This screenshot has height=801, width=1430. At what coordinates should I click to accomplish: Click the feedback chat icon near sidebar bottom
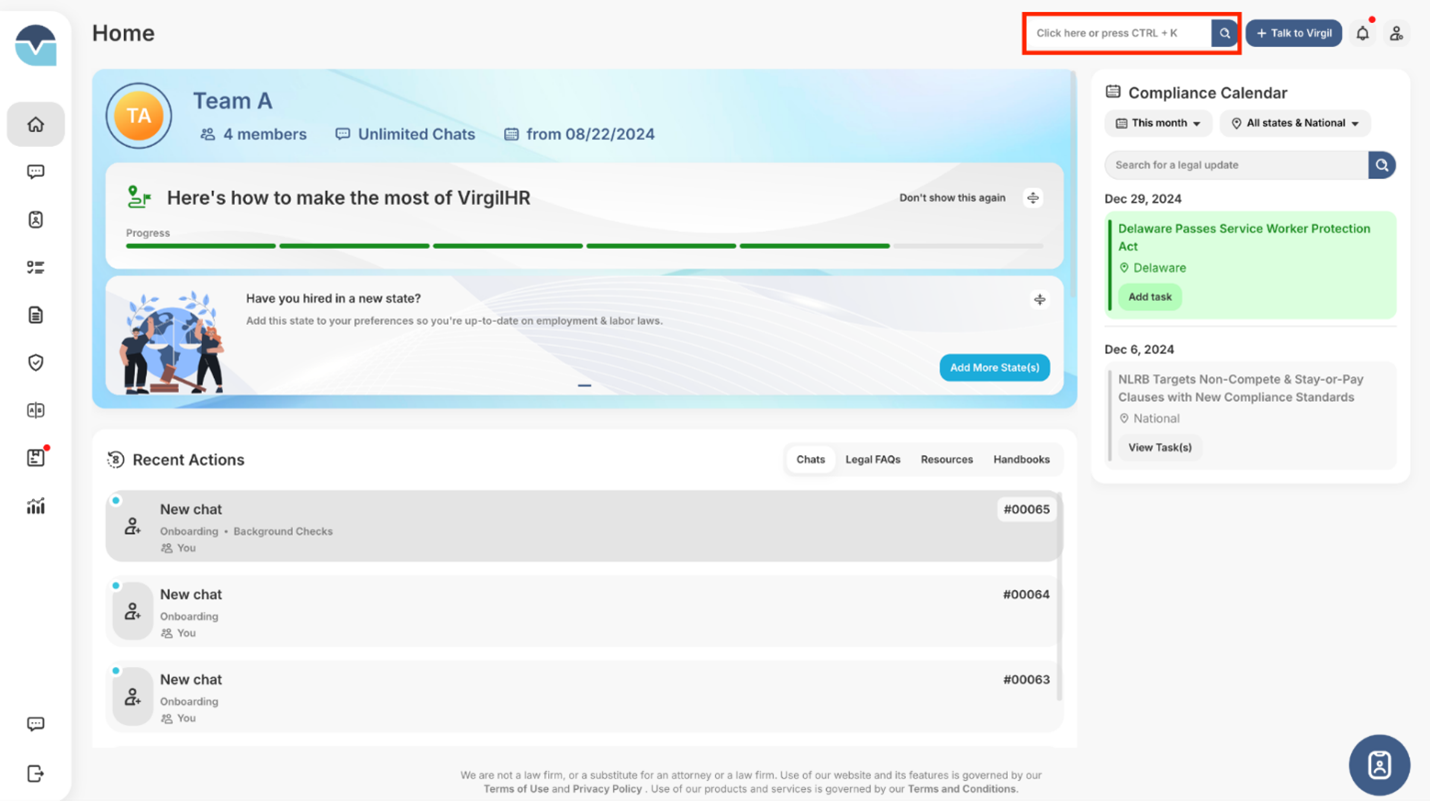click(x=36, y=724)
